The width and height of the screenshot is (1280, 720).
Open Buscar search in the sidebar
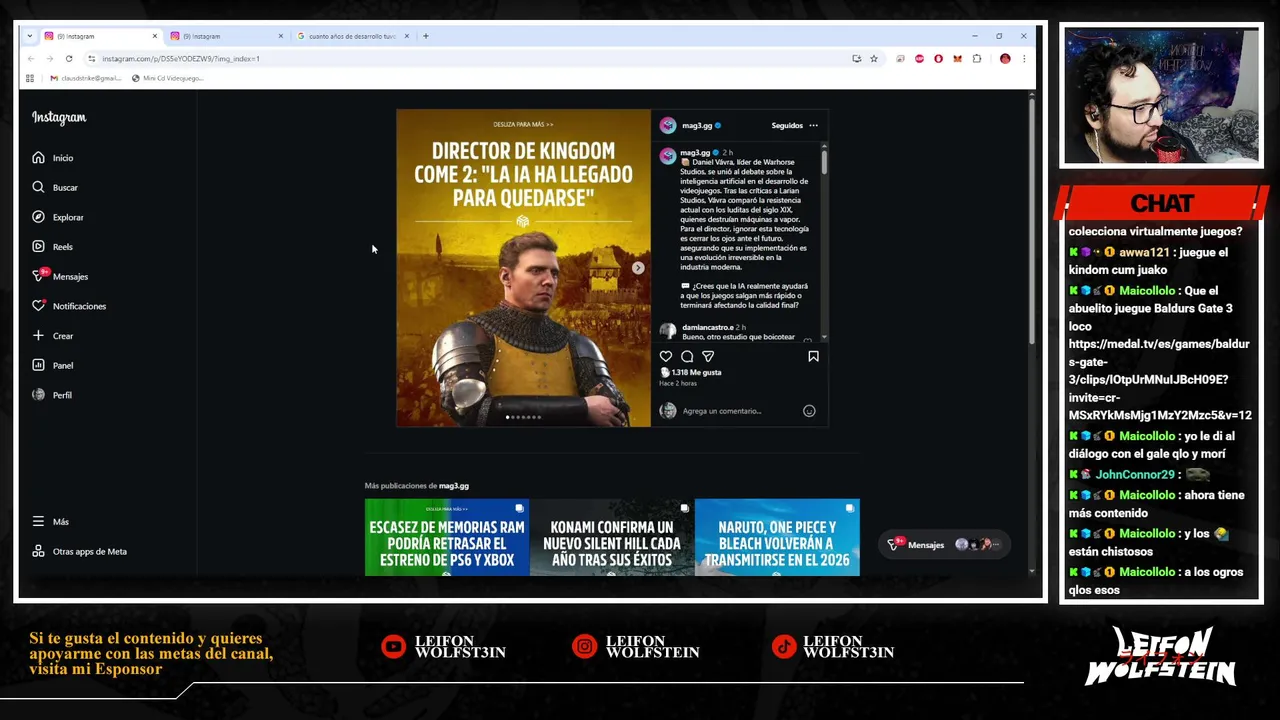54,187
